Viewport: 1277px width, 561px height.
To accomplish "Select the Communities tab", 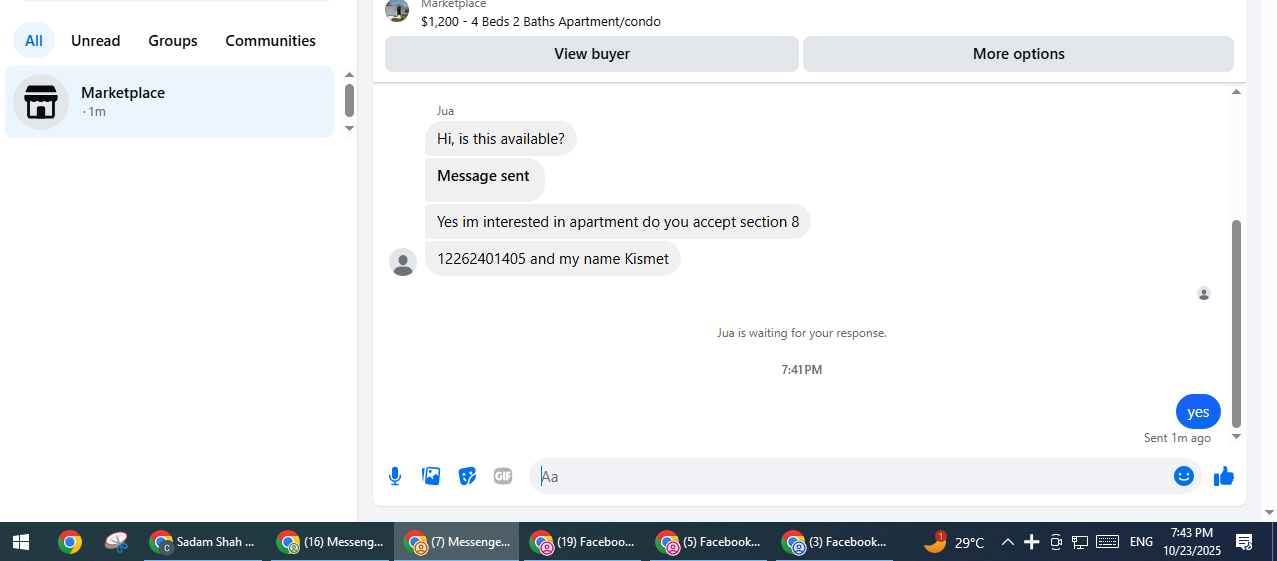I will click(271, 41).
